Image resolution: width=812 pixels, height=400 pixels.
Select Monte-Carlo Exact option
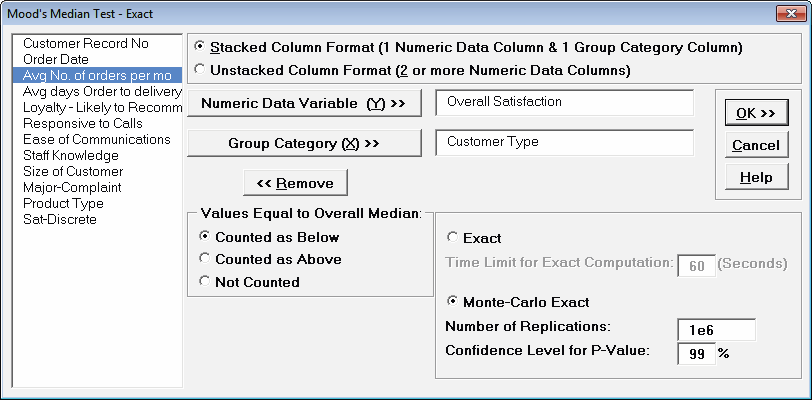tap(453, 302)
